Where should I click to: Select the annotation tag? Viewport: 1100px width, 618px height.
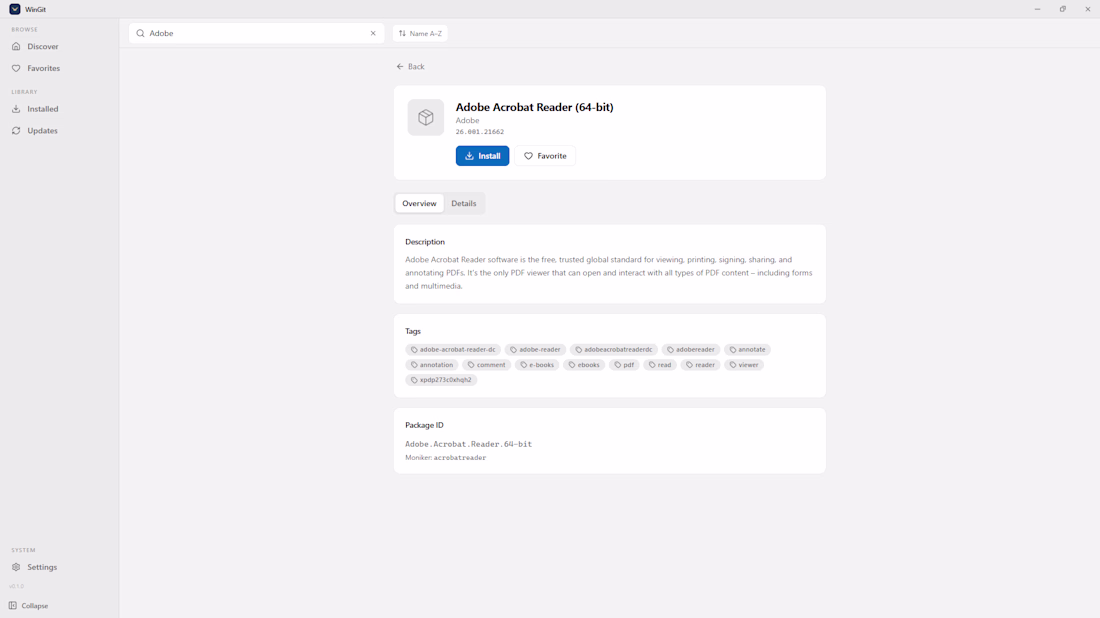tap(432, 365)
